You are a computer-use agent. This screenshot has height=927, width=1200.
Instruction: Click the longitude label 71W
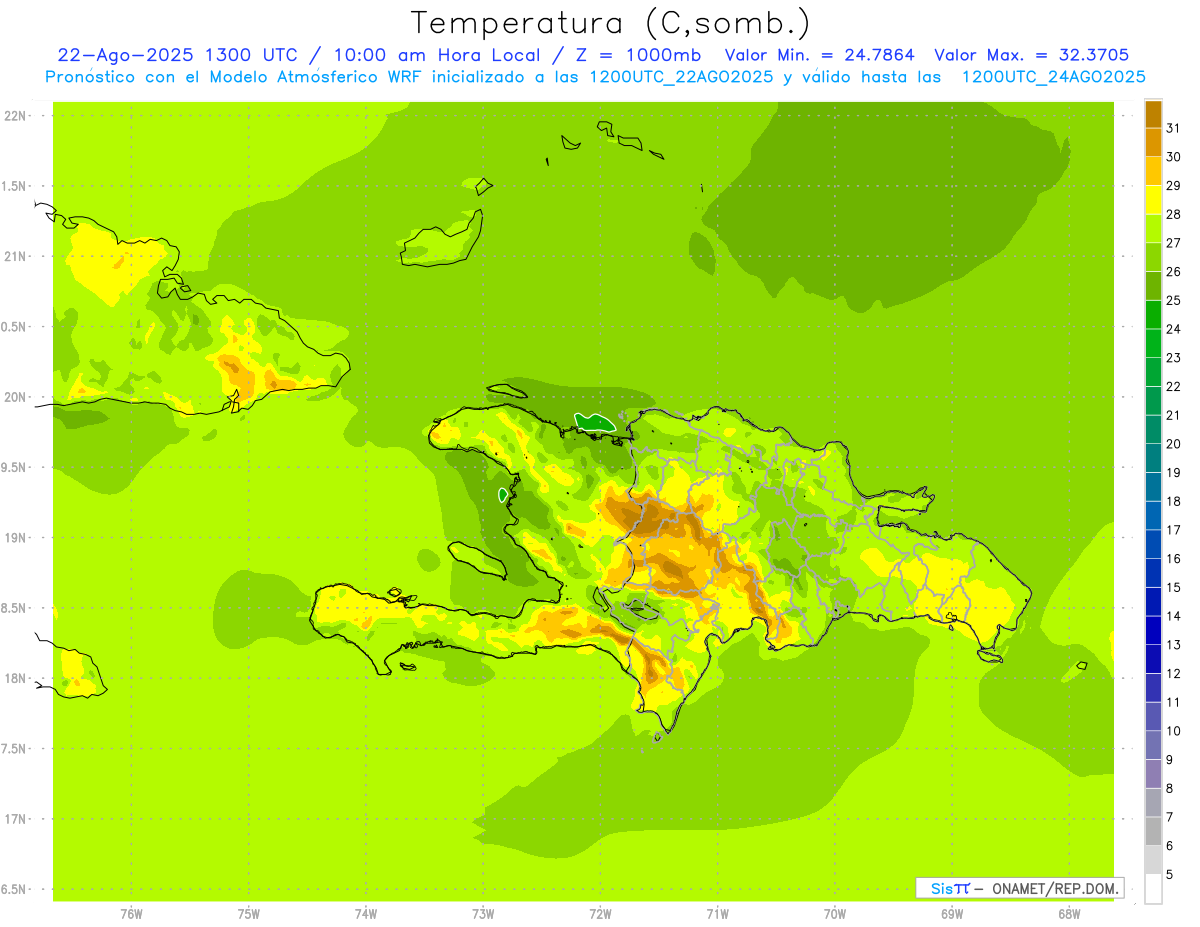pyautogui.click(x=717, y=914)
